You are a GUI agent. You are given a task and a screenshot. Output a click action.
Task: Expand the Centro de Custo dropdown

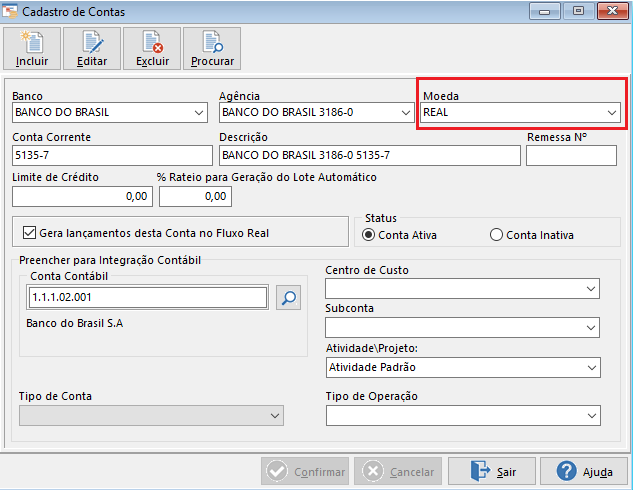coord(462,289)
